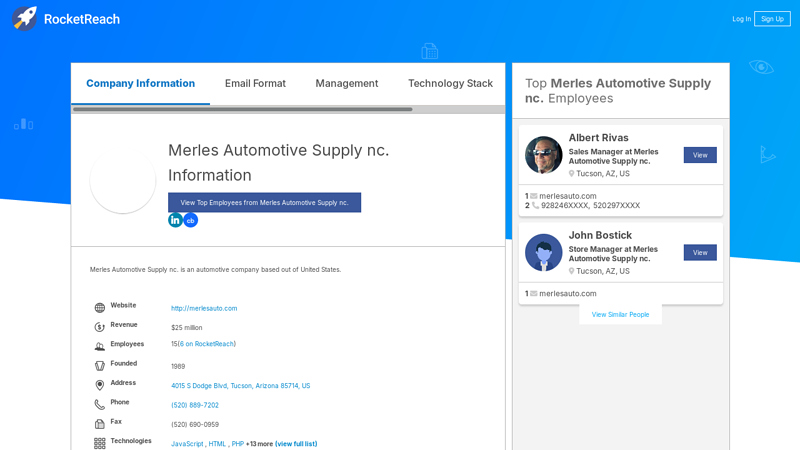
Task: Click the company logo placeholder circle
Action: [122, 181]
